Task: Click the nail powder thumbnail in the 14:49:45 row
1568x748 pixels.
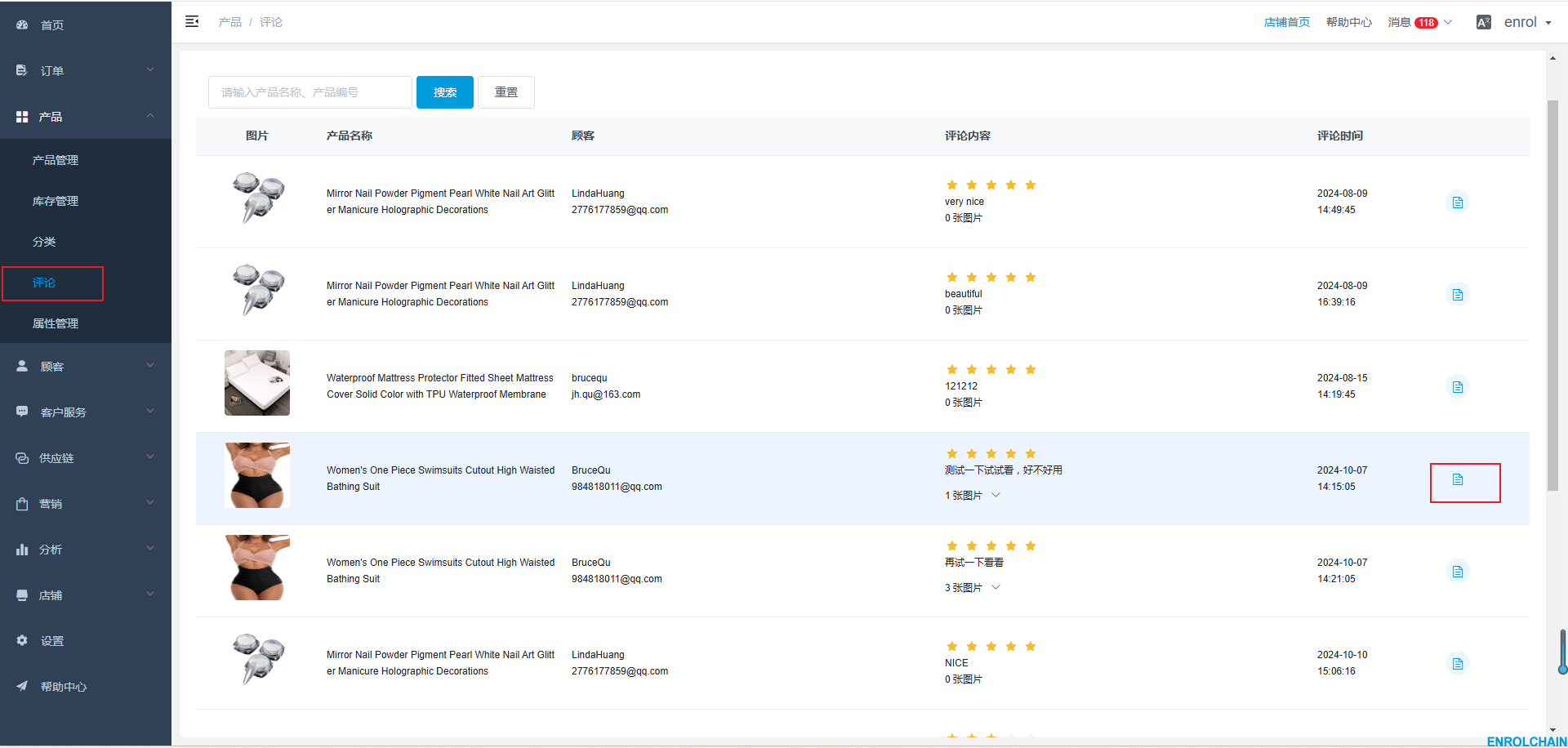Action: [257, 198]
